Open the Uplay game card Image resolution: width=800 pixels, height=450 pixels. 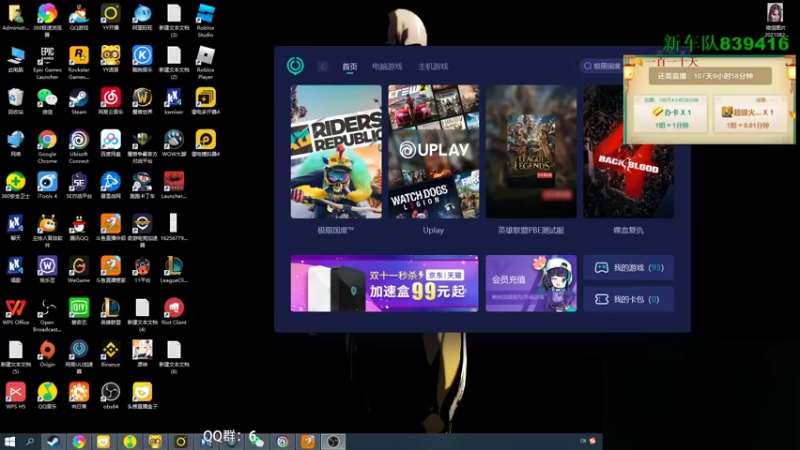coord(433,152)
